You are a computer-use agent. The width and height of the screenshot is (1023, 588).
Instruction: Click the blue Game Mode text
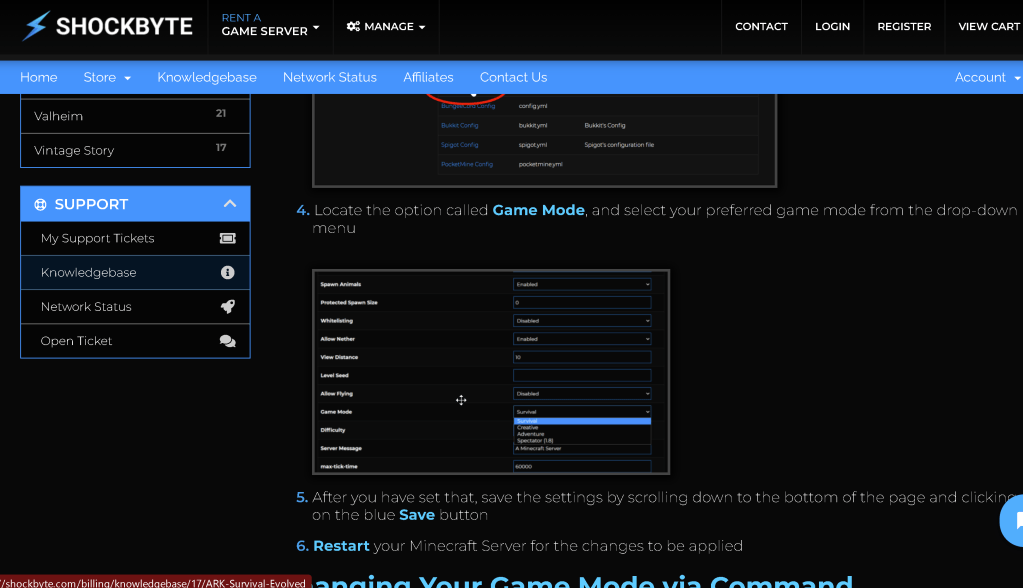[538, 210]
